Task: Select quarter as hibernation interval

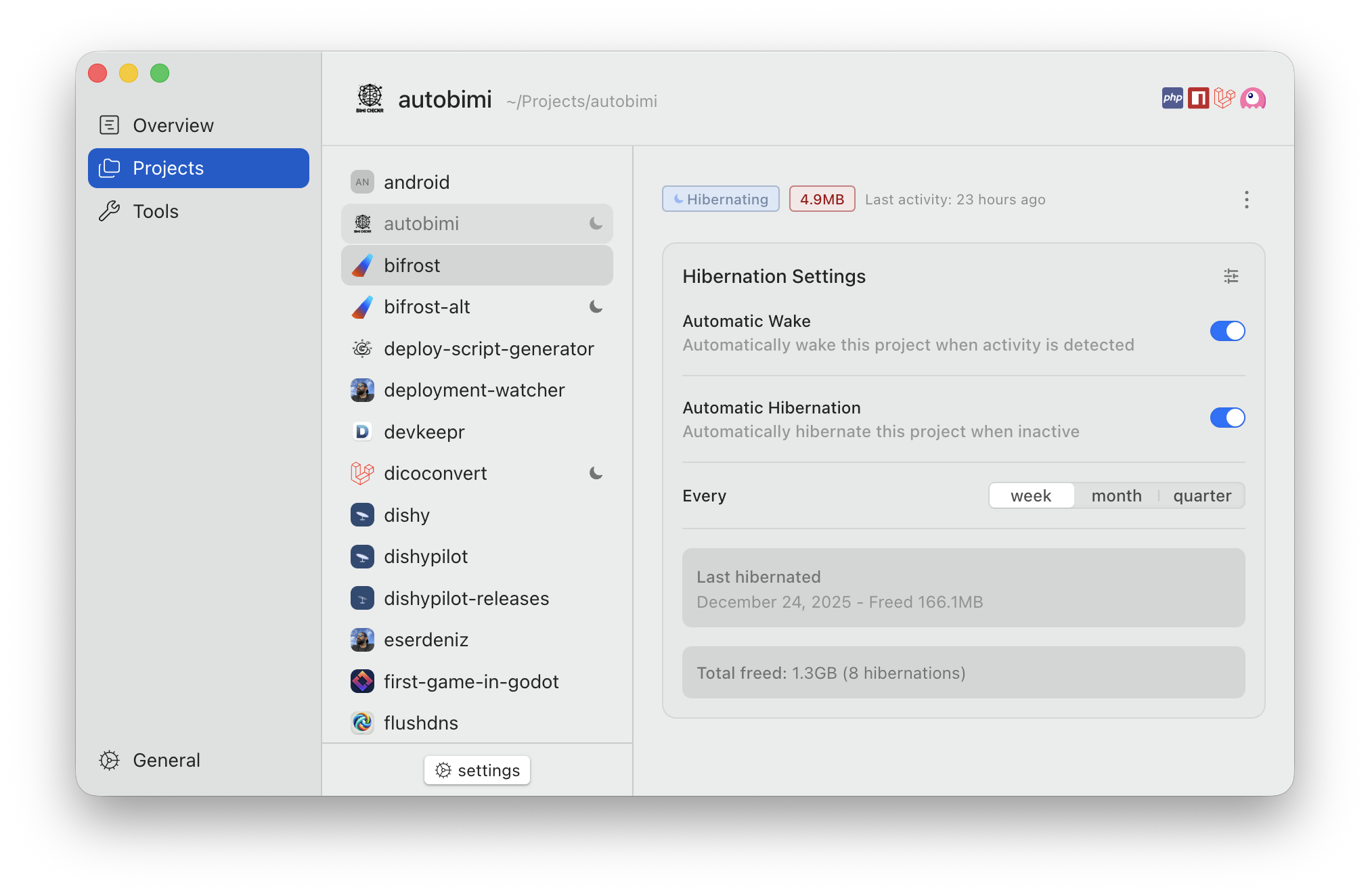Action: click(1202, 495)
